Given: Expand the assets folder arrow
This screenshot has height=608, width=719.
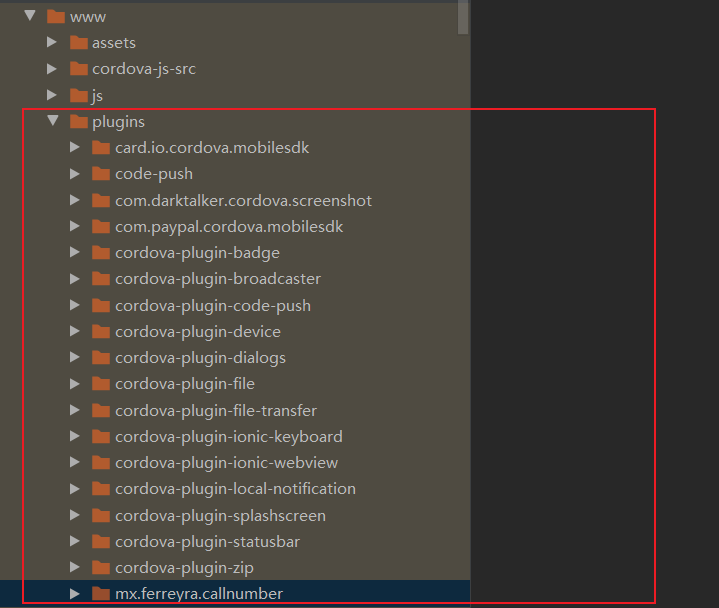Looking at the screenshot, I should [52, 43].
